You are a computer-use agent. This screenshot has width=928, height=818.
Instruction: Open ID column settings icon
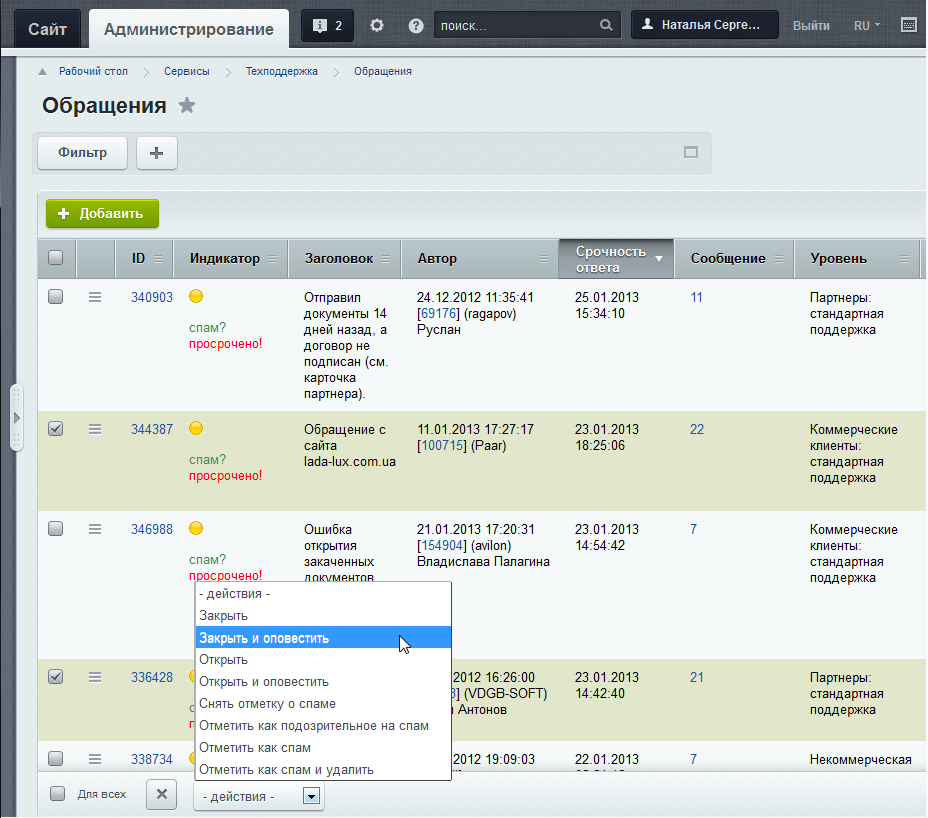tap(158, 259)
